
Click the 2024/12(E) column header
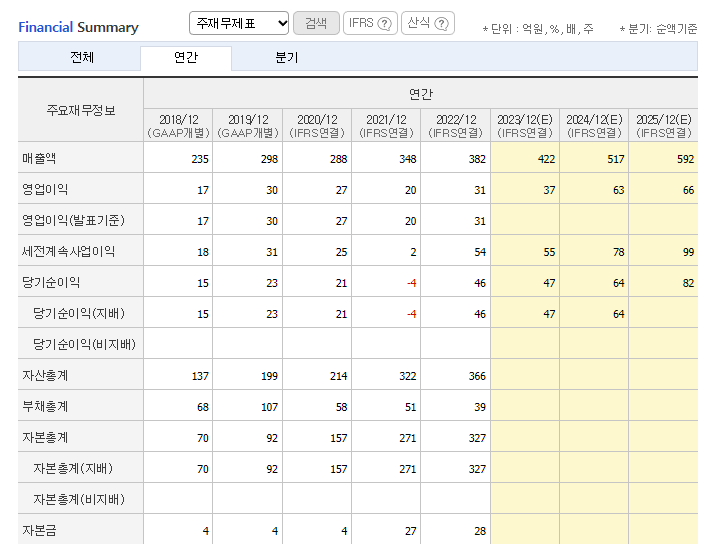[x=594, y=126]
